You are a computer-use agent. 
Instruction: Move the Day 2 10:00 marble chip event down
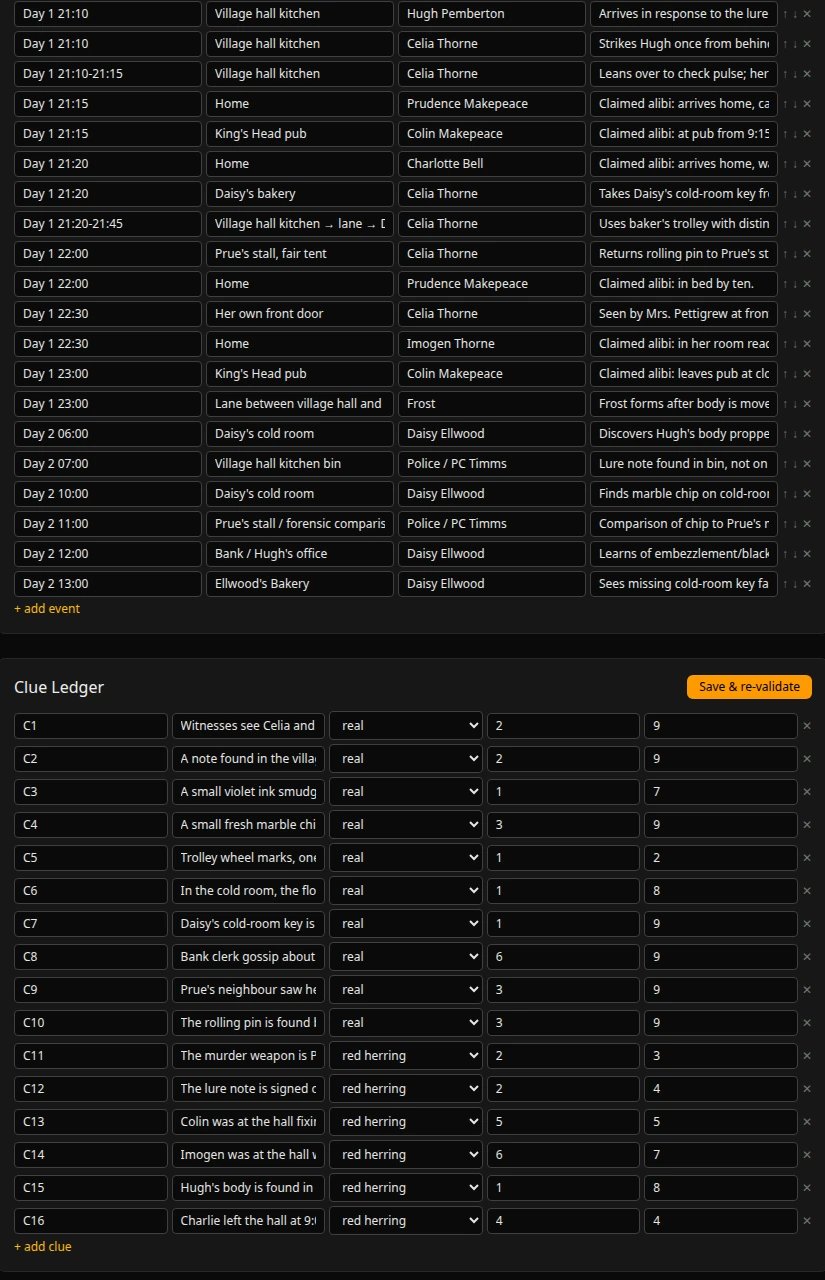(795, 494)
